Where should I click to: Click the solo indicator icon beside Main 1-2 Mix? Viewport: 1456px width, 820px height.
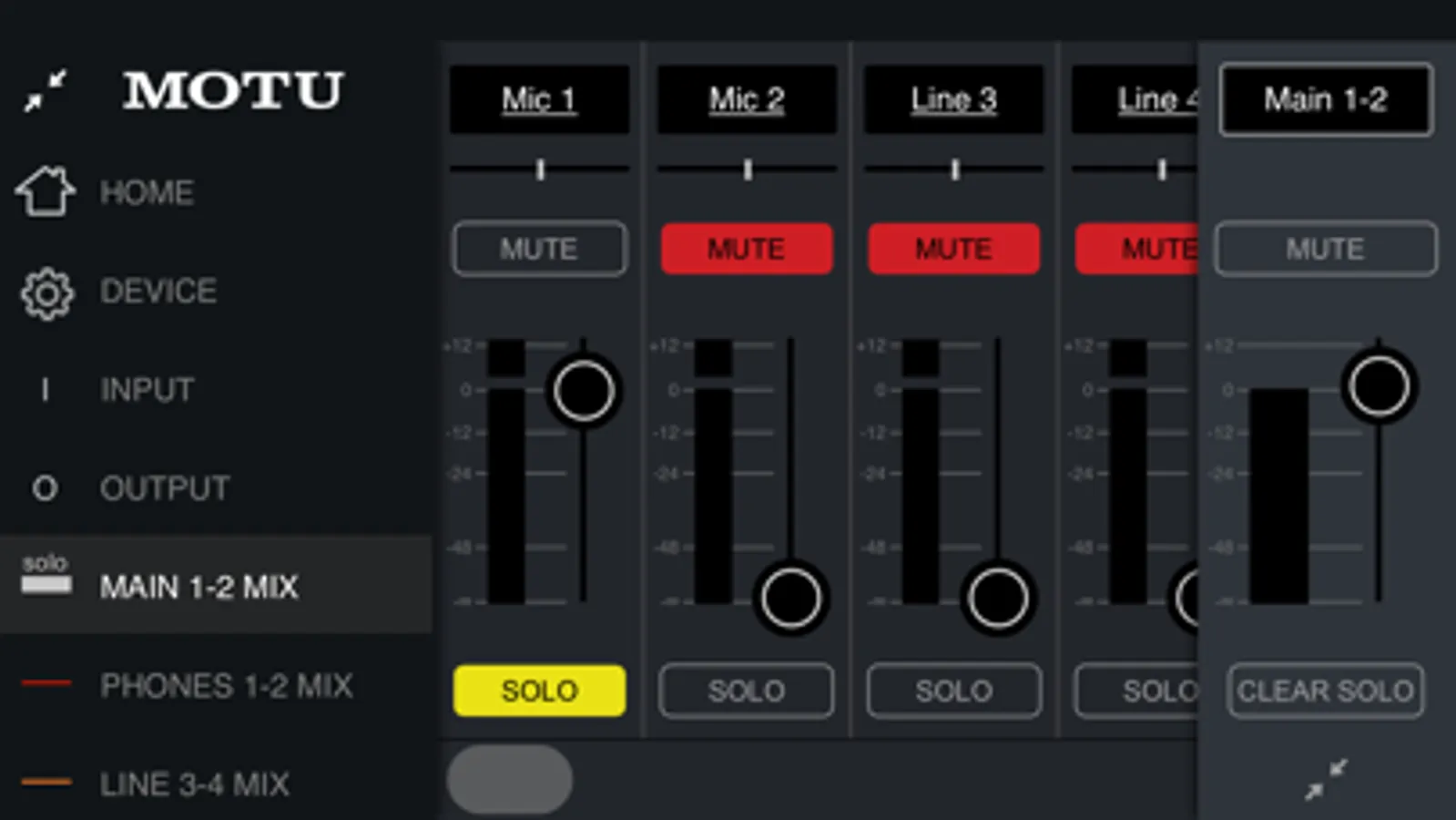pyautogui.click(x=46, y=574)
